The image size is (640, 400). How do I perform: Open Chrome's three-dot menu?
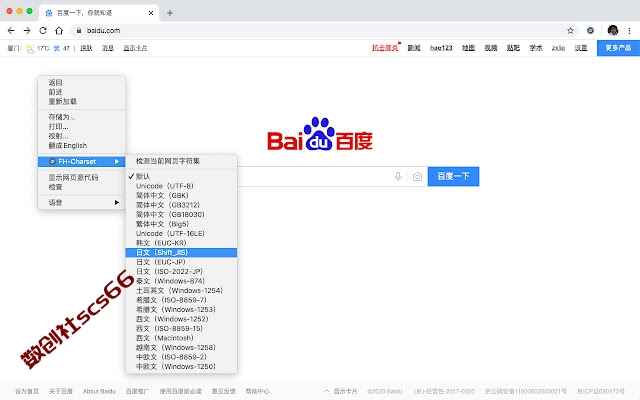point(629,30)
